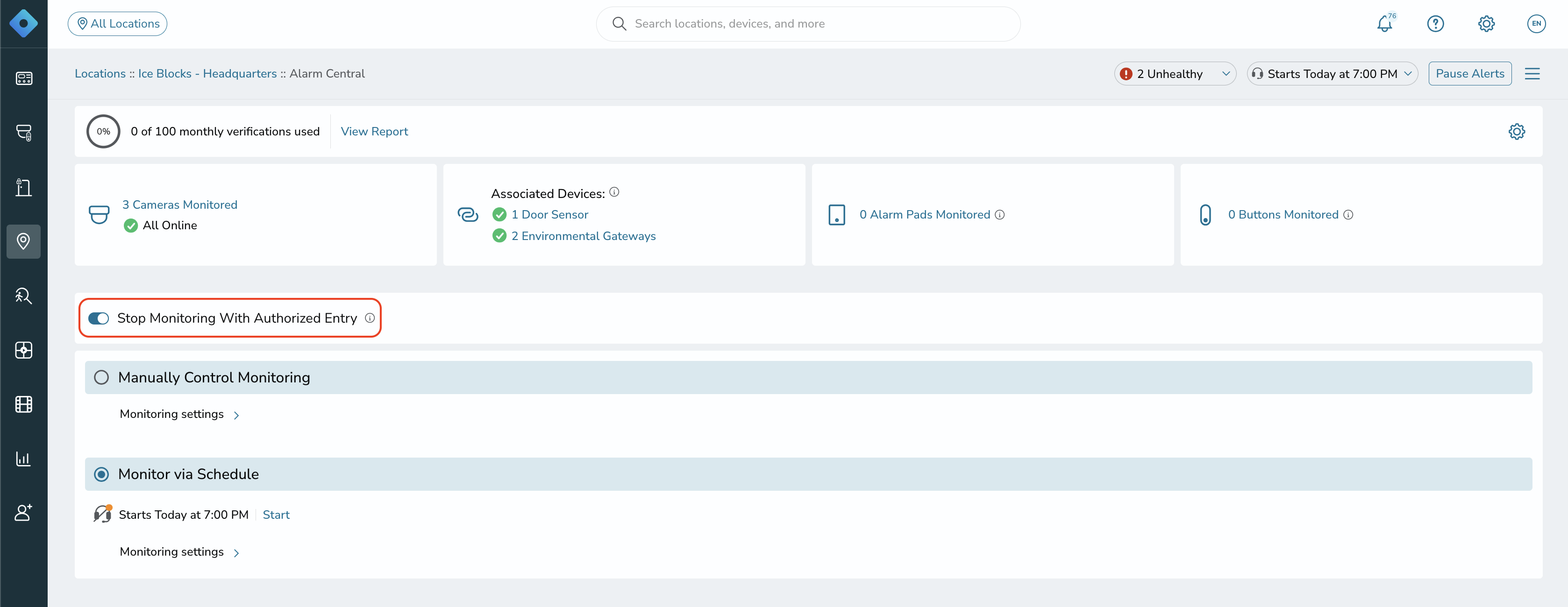This screenshot has height=607, width=1568.
Task: Open the cameras sidebar icon
Action: (24, 133)
